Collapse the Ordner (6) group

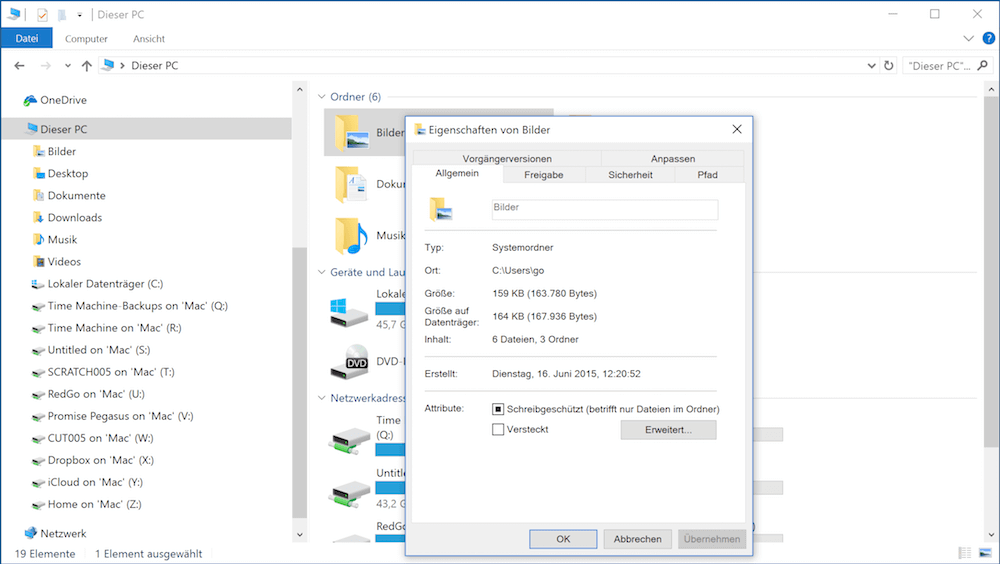322,97
